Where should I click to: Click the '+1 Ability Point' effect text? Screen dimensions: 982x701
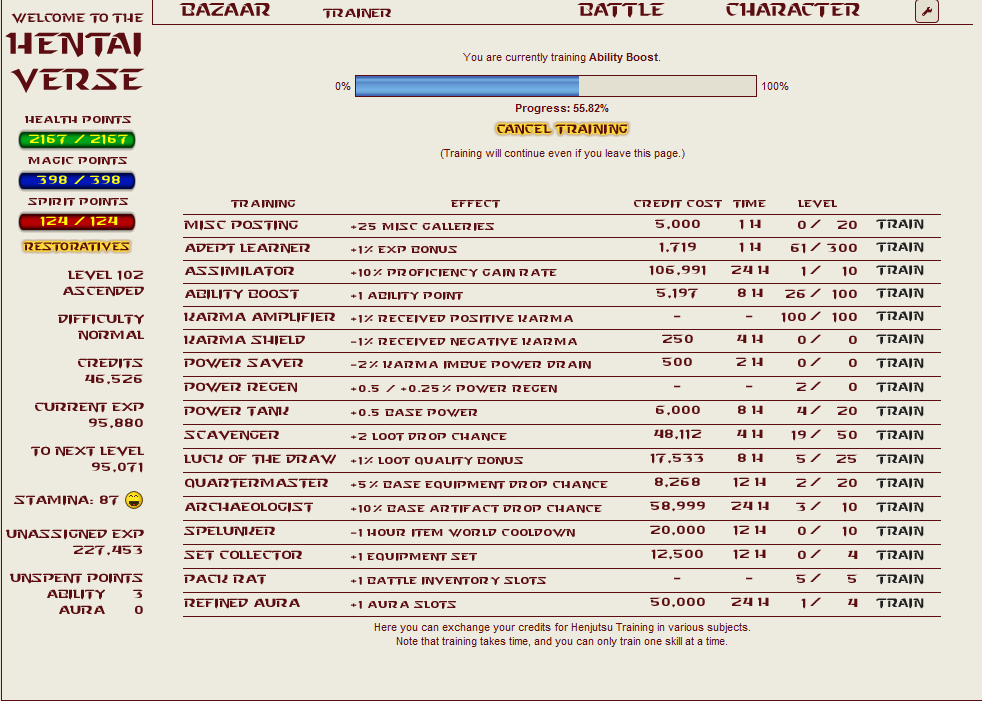point(406,296)
